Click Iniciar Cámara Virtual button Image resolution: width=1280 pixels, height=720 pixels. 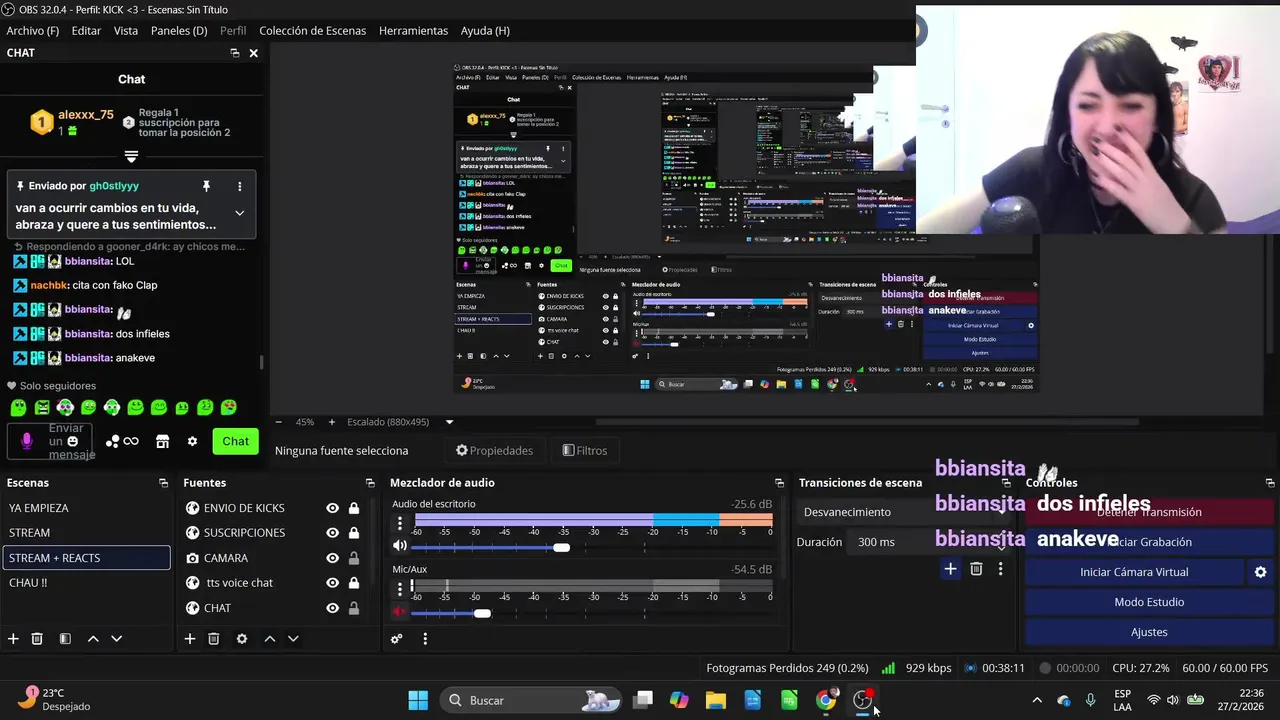pos(1134,572)
